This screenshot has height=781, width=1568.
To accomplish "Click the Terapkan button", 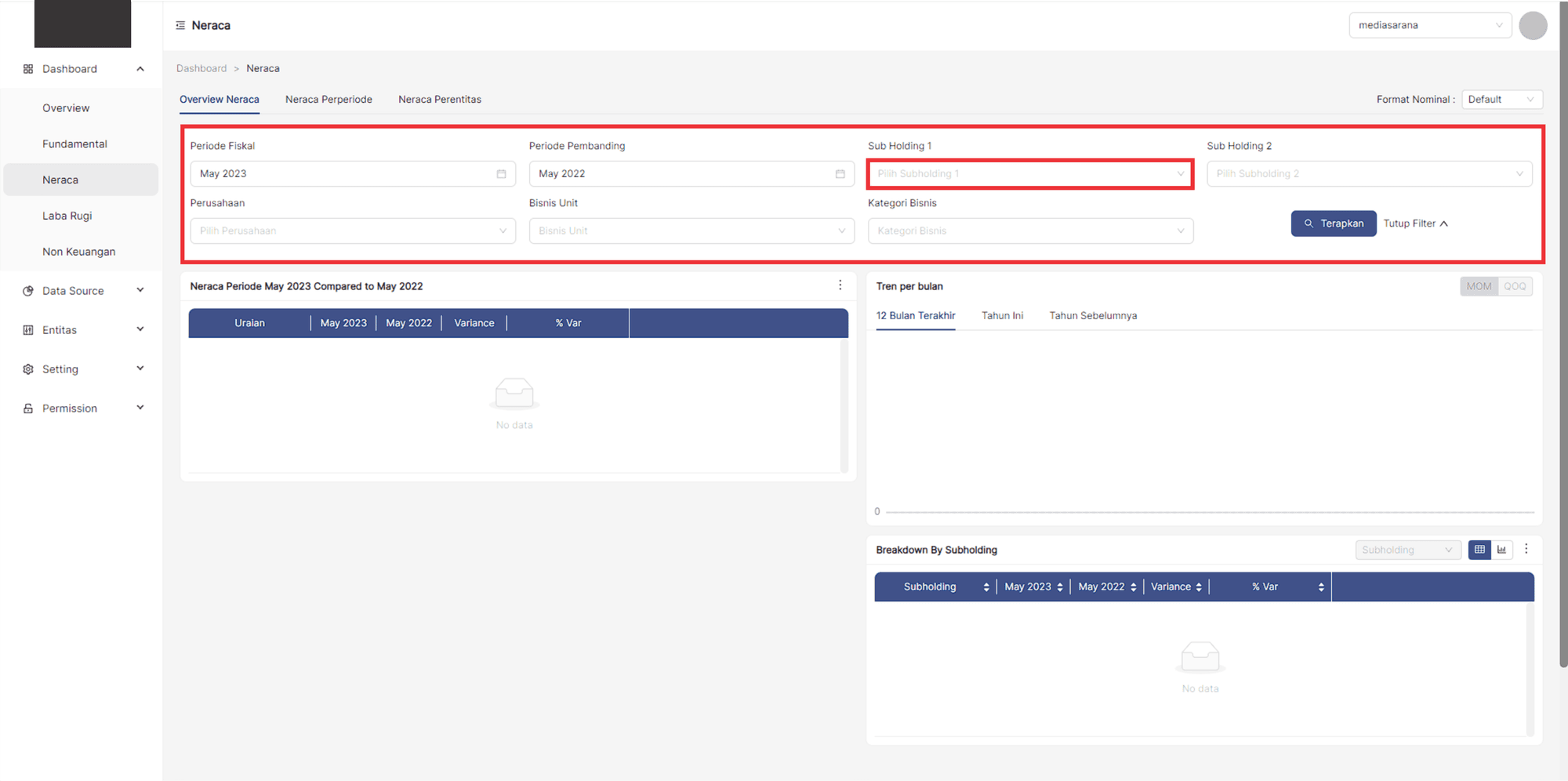I will 1333,223.
